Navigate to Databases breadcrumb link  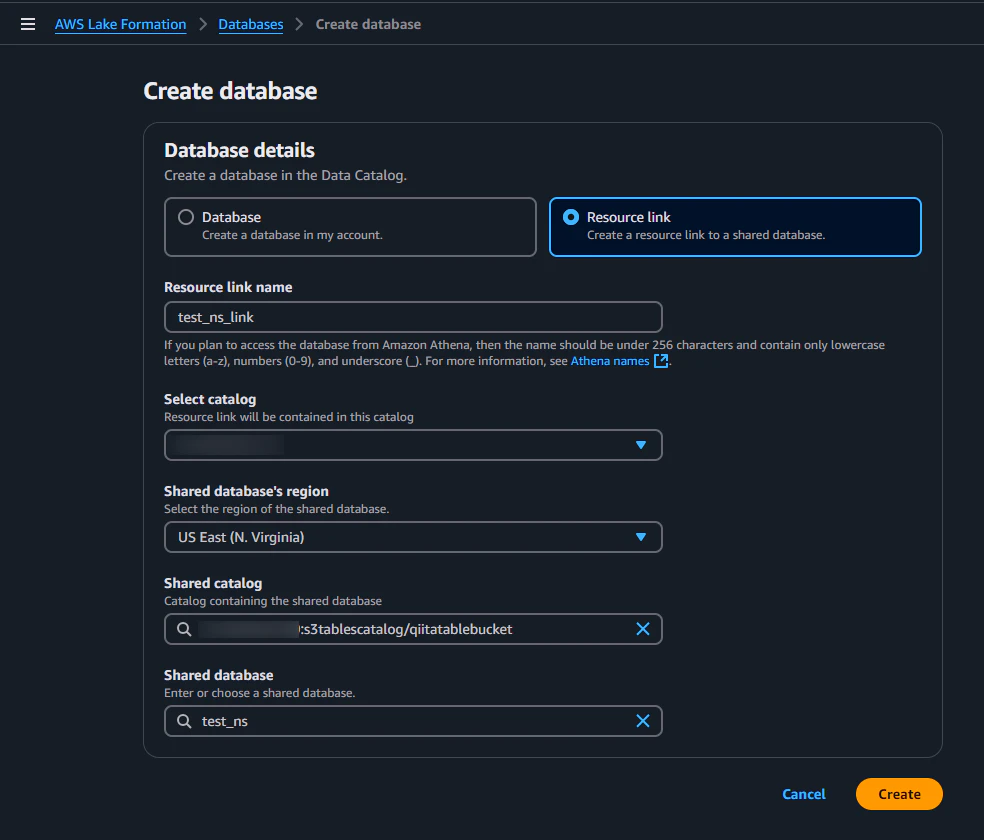tap(250, 24)
